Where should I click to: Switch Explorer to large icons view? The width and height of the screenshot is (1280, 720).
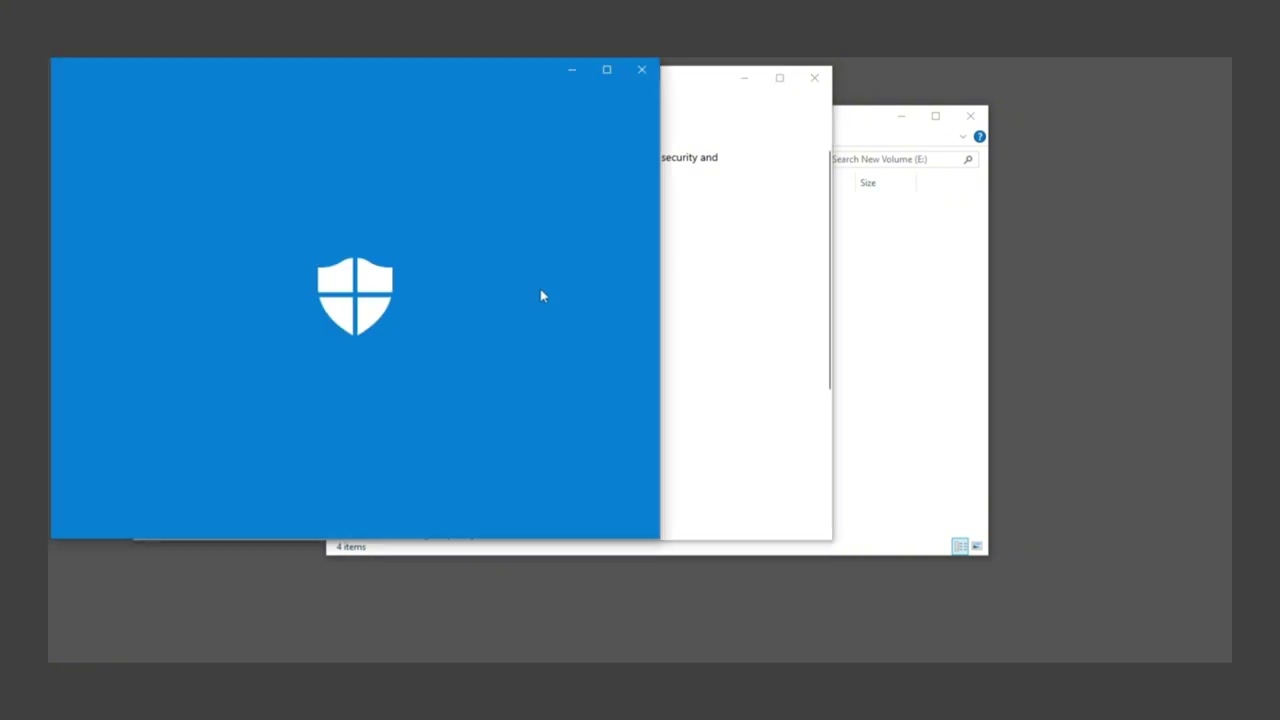tap(977, 546)
